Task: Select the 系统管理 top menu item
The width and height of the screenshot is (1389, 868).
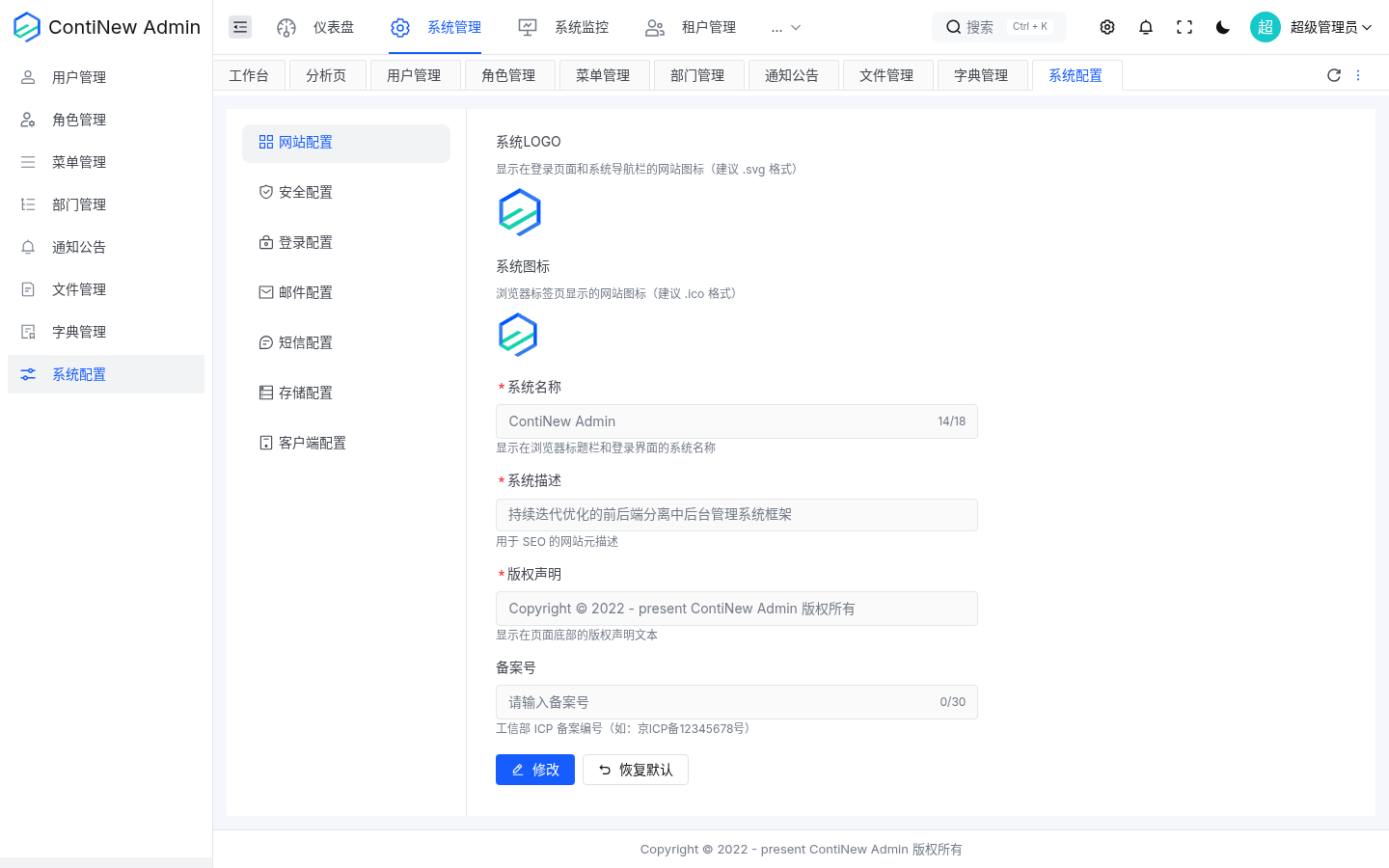Action: [436, 27]
